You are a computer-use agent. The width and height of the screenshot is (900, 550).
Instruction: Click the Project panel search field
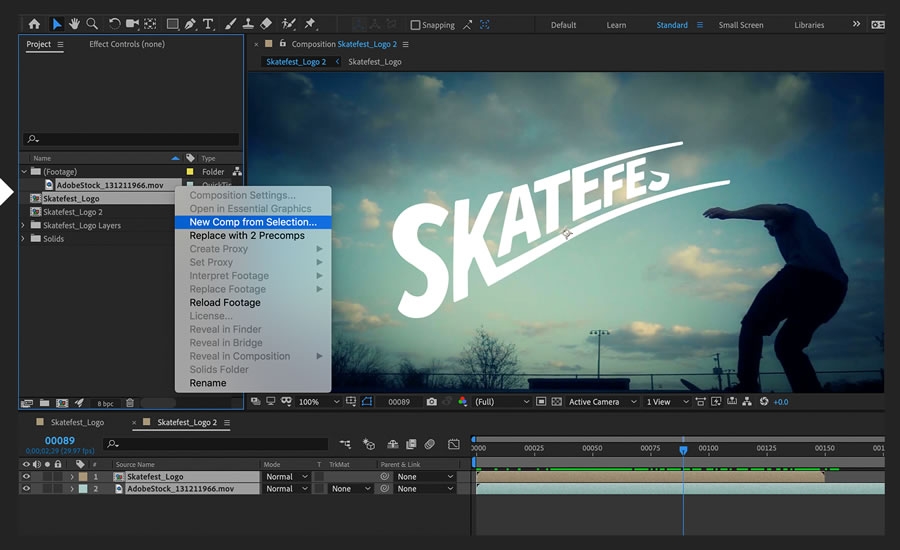pos(135,139)
